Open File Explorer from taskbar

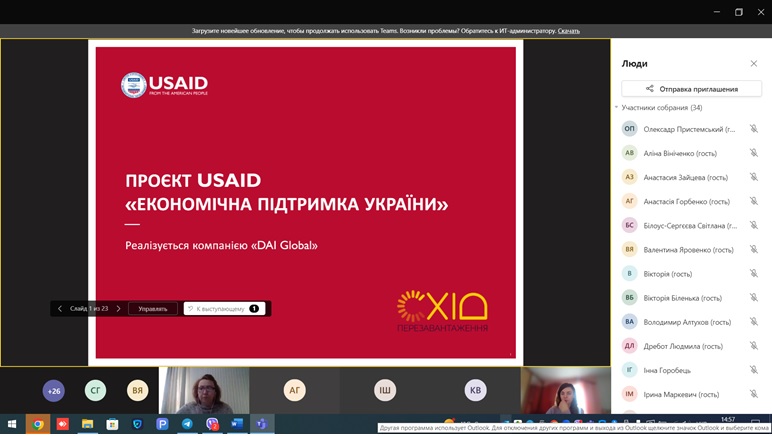coord(87,424)
